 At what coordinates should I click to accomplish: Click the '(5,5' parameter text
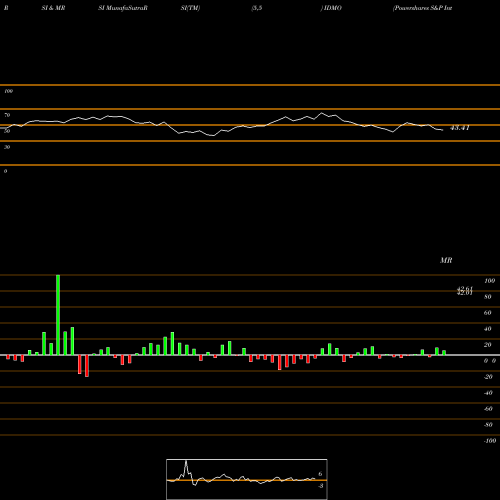[x=257, y=8]
